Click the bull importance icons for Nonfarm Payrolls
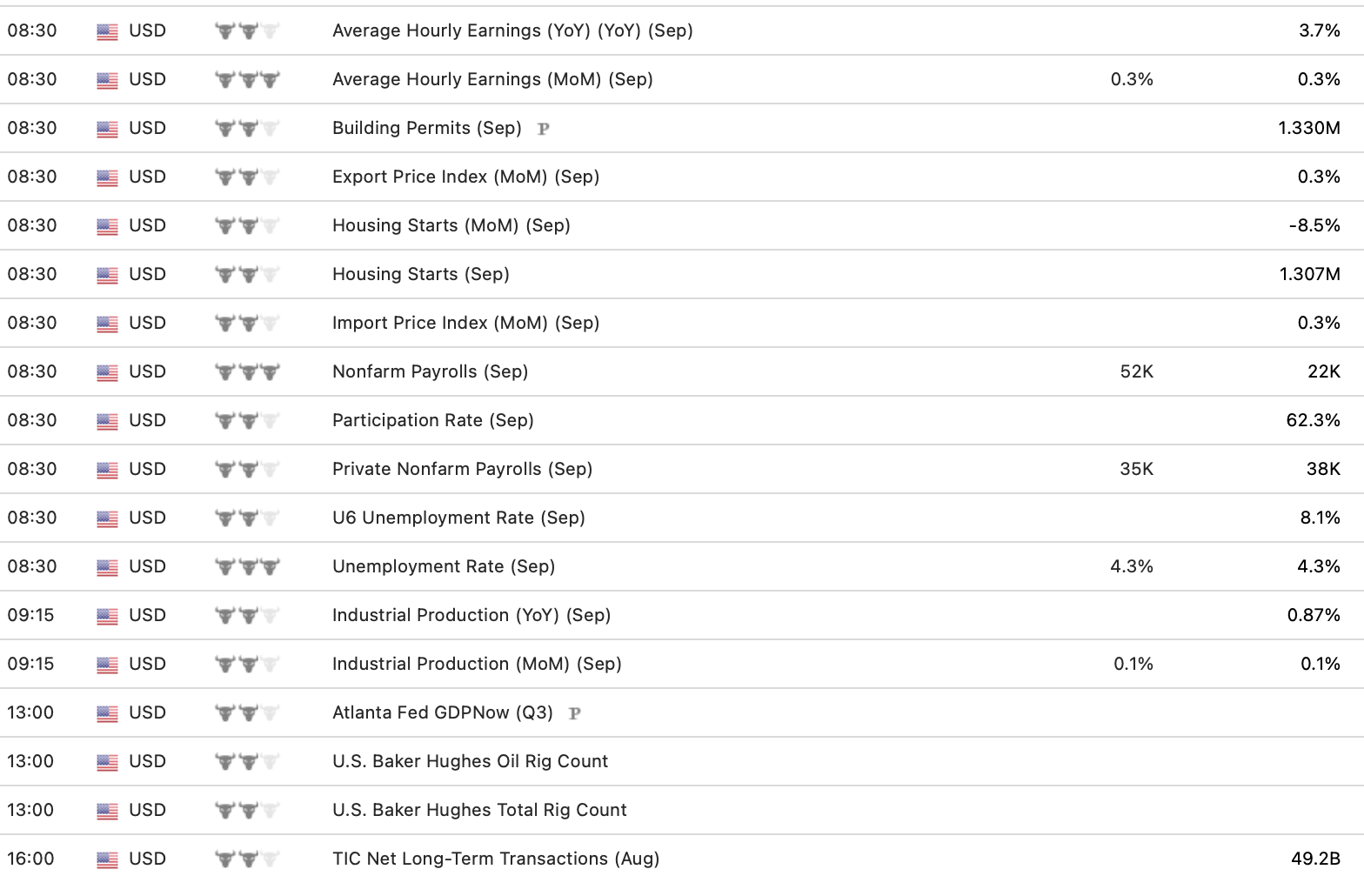Viewport: 1364px width, 896px height. (x=247, y=372)
